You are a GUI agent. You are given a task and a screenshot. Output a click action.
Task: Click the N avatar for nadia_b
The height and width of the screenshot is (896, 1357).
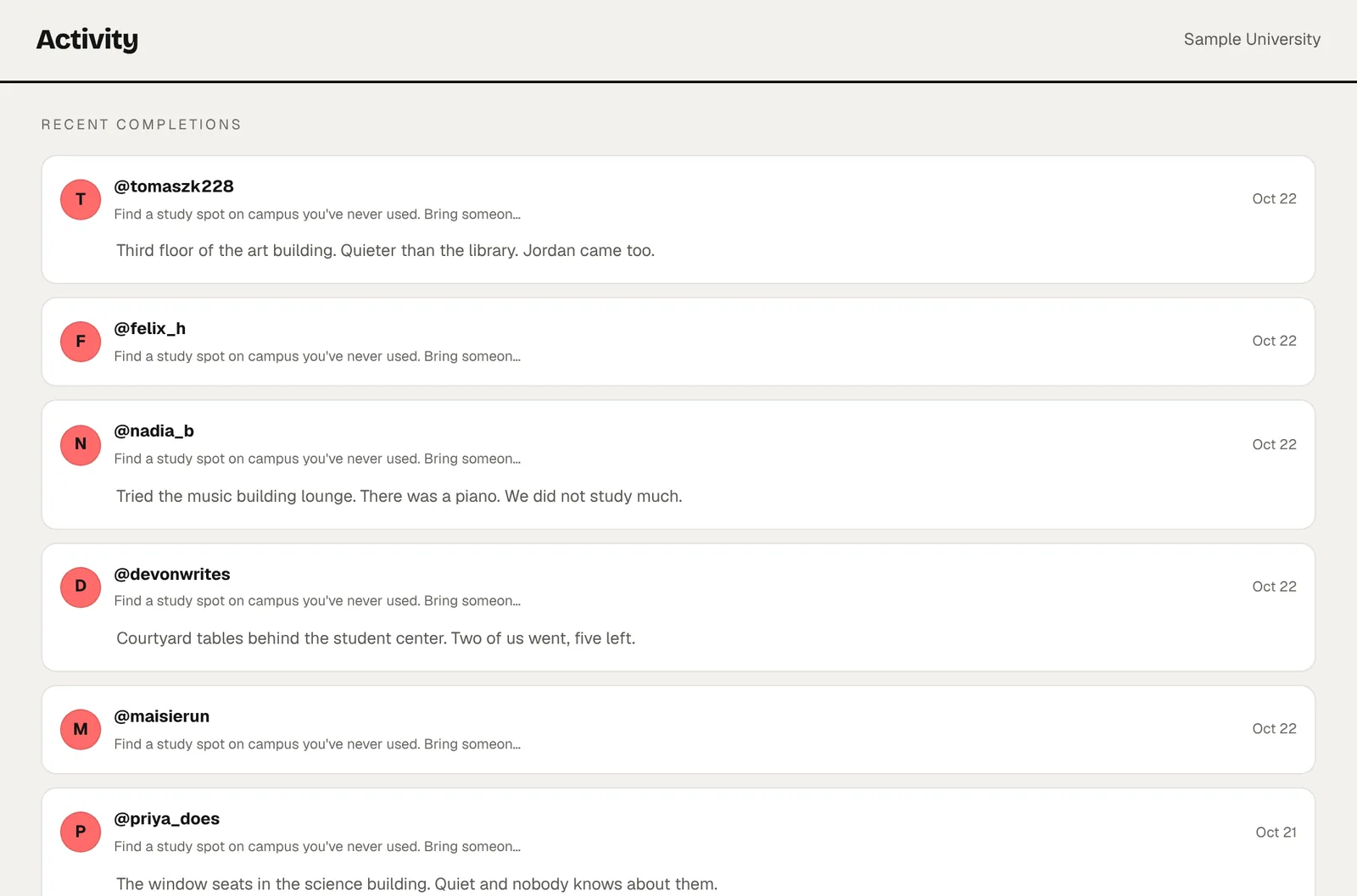point(81,444)
